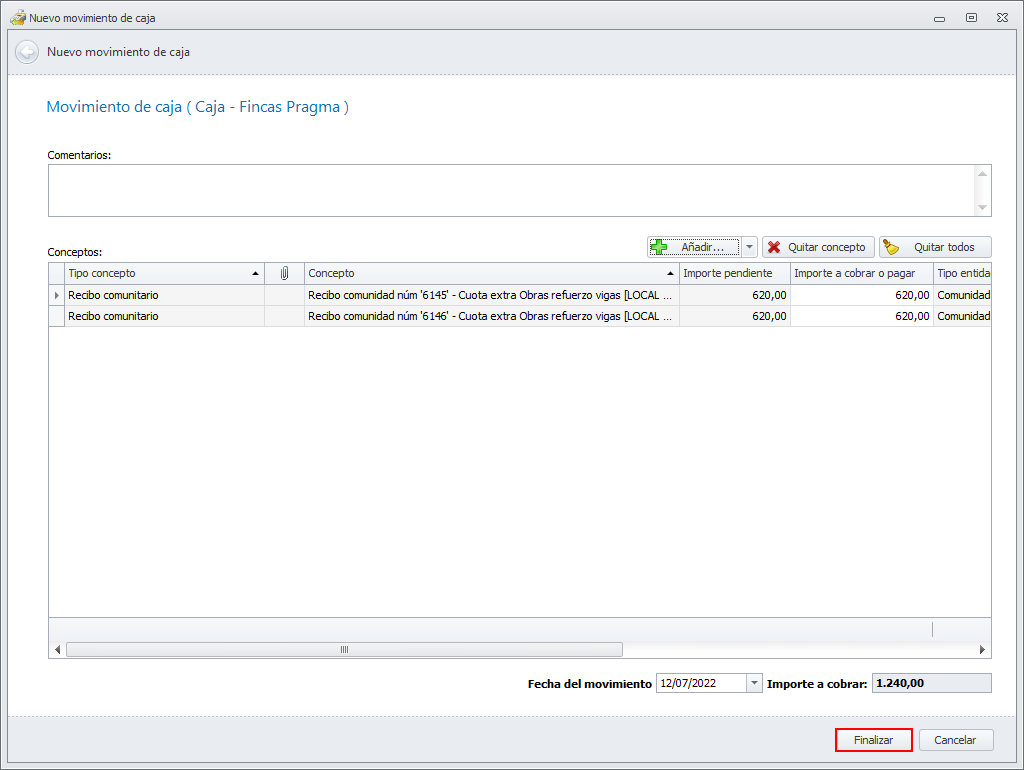This screenshot has height=770, width=1024.
Task: Click the Finalizar button
Action: [x=873, y=740]
